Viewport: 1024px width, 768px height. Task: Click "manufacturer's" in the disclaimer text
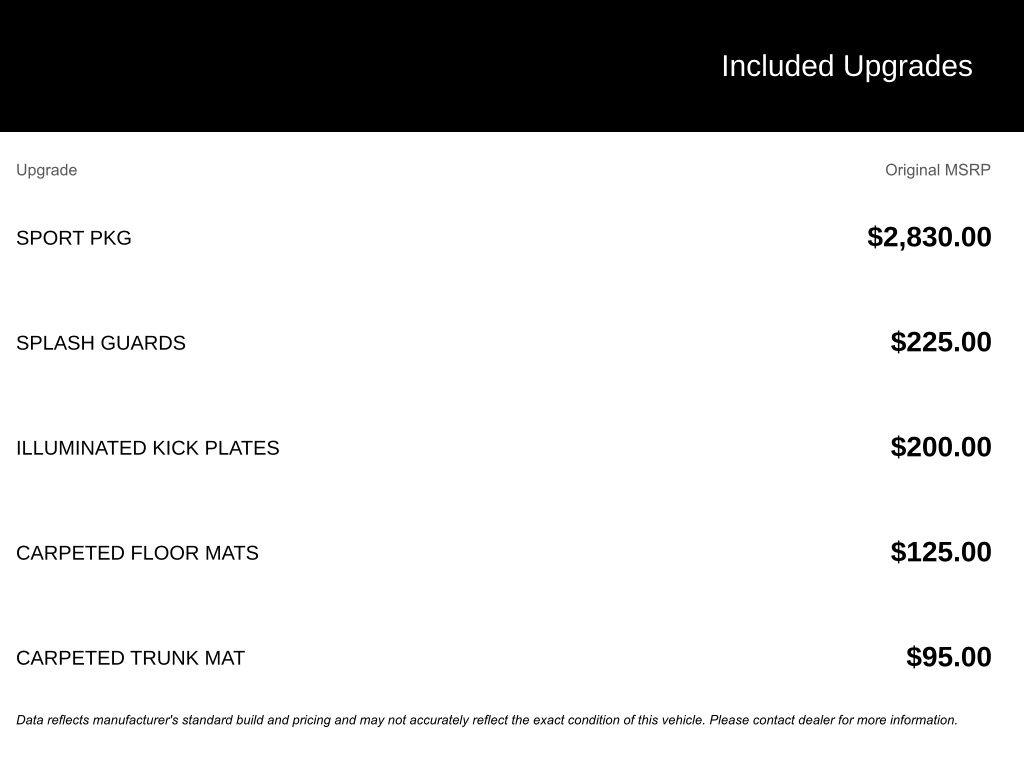pos(134,720)
